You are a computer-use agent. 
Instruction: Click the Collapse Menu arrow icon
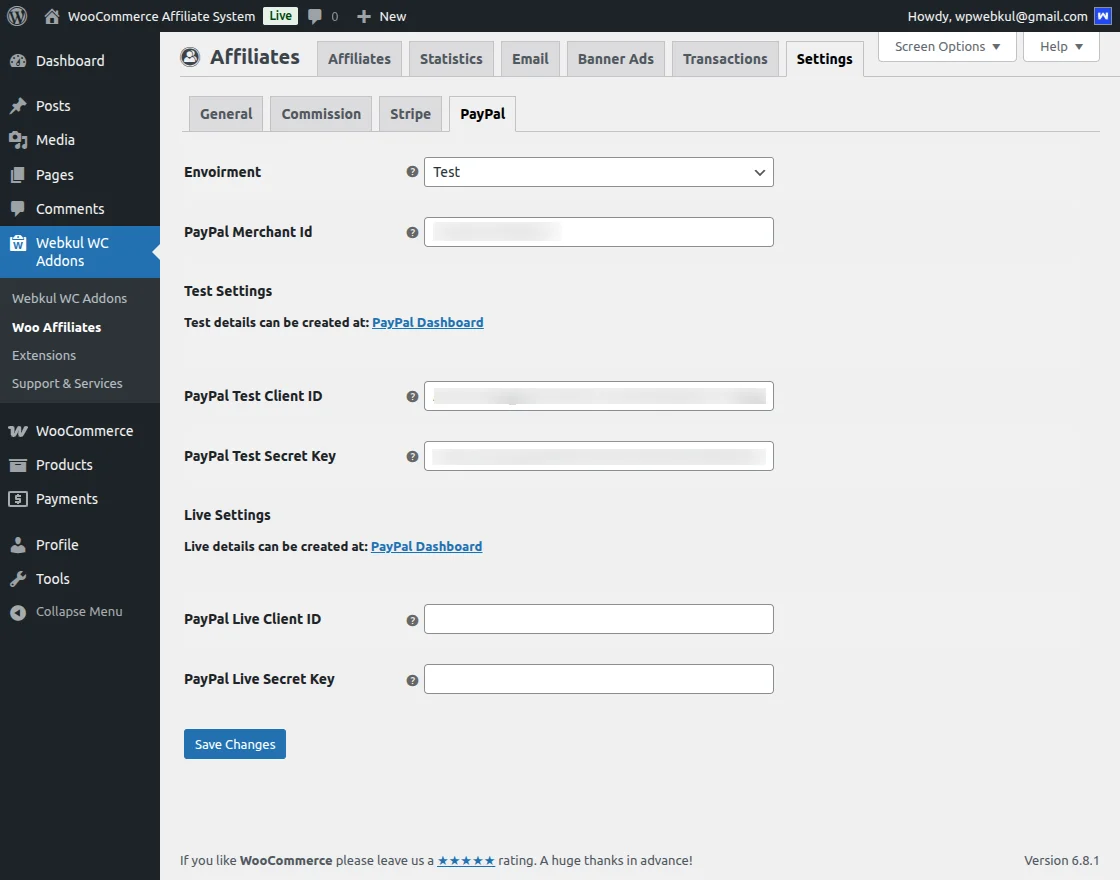click(x=18, y=612)
